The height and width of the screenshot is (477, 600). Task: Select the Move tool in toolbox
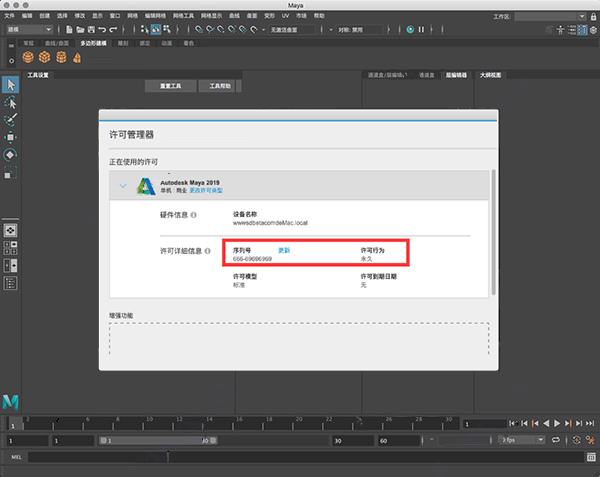(10, 137)
